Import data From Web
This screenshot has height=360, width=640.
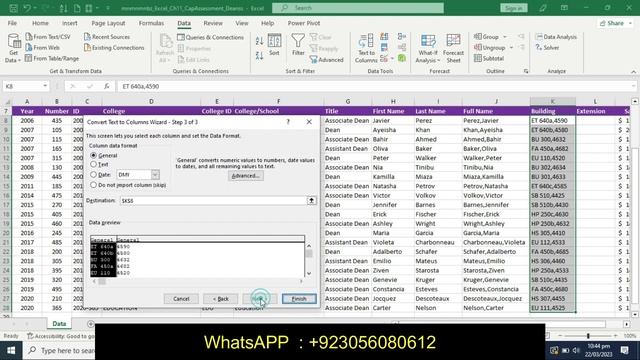42,48
